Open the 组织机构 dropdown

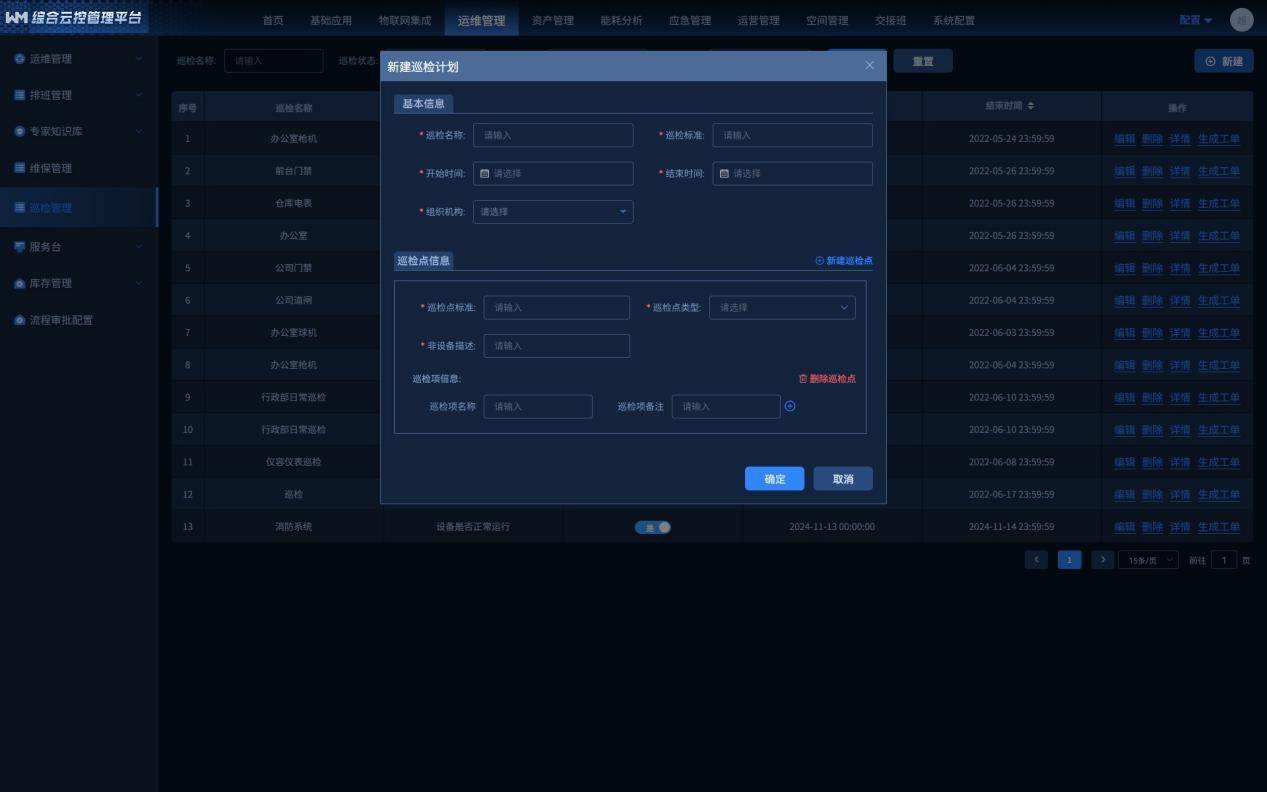(552, 212)
